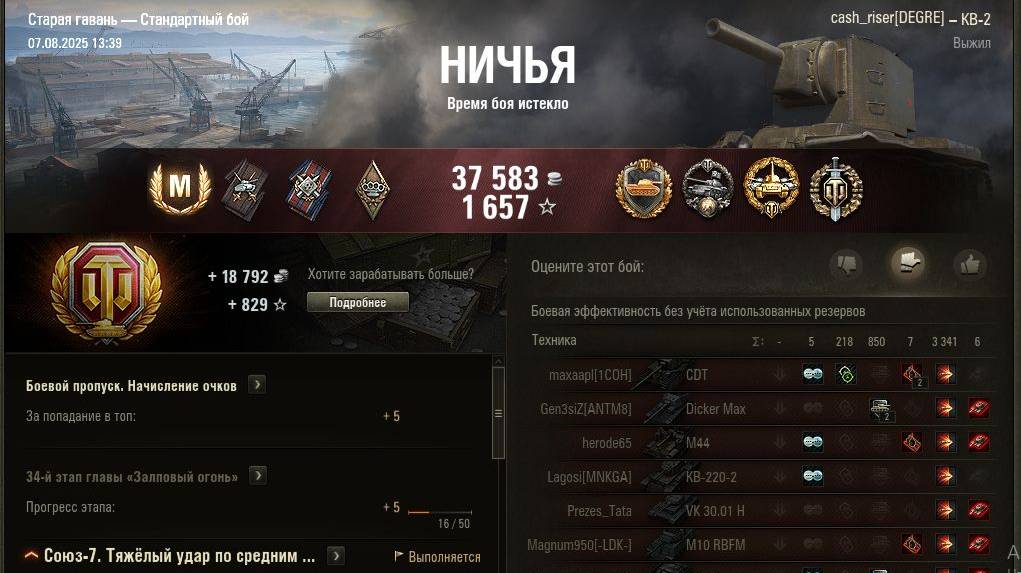Click the golden tank wreath medal
1021x573 pixels.
(771, 188)
